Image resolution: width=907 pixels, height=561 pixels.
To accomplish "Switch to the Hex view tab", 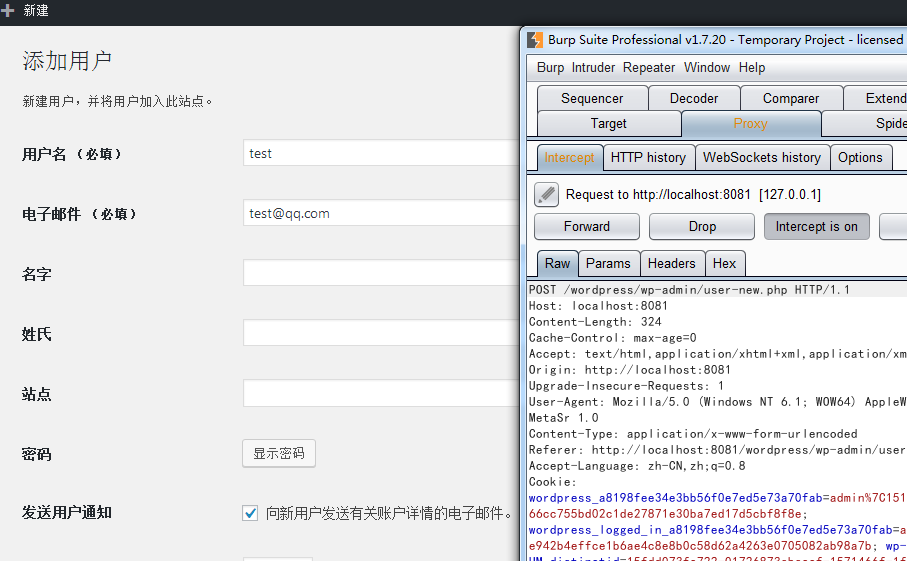I will 724,264.
